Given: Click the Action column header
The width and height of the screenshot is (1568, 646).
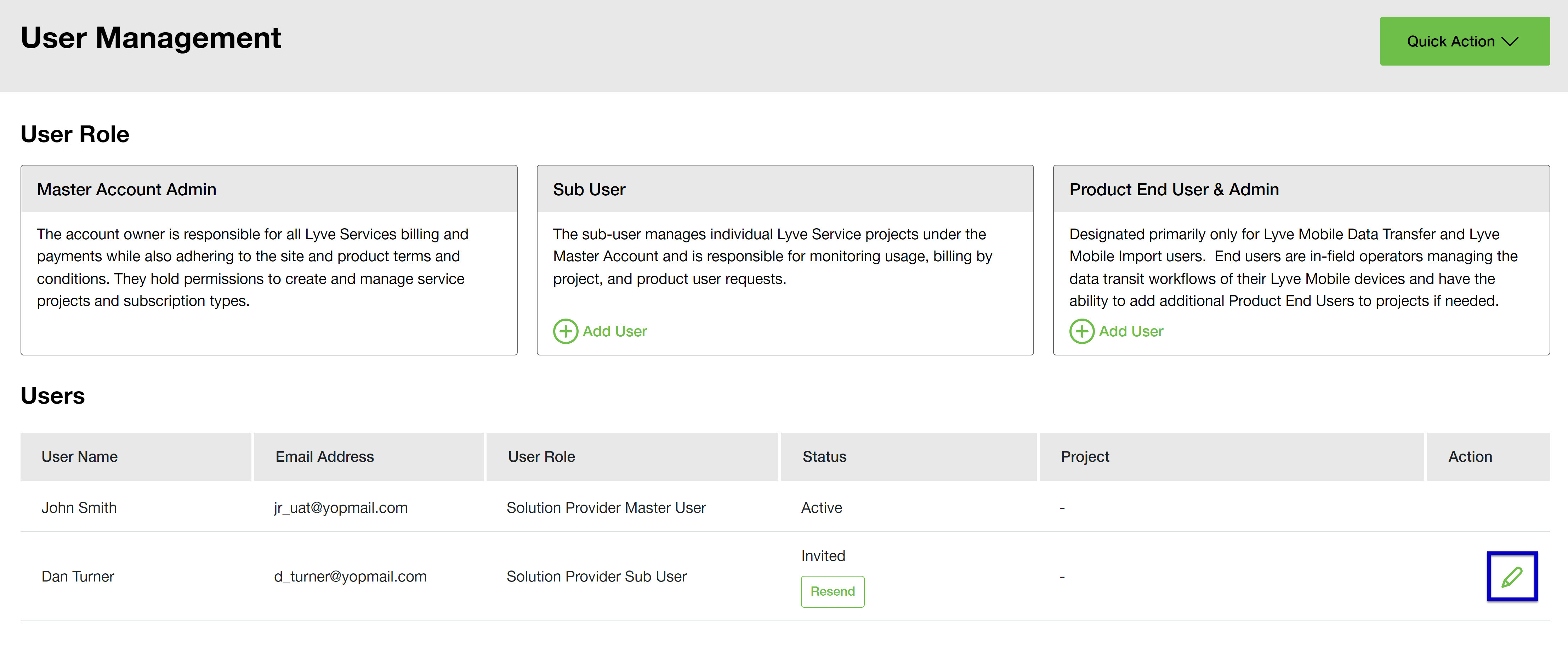Looking at the screenshot, I should [1470, 457].
